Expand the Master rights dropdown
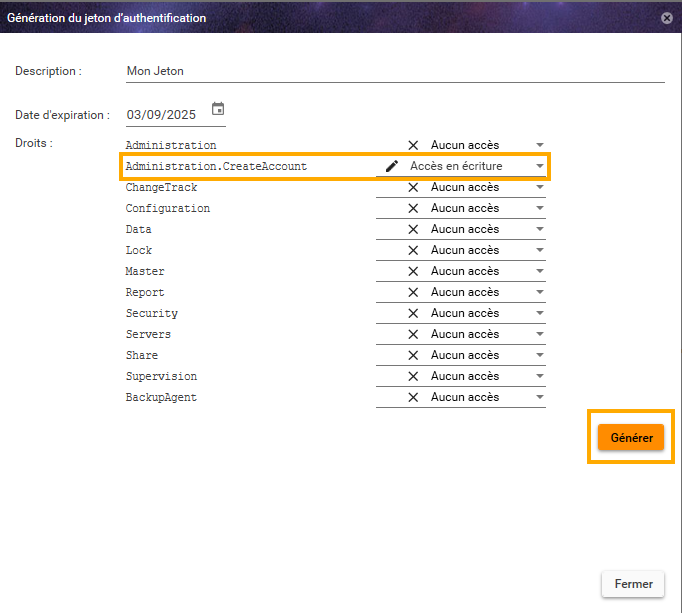Image resolution: width=682 pixels, height=613 pixels. 539,271
